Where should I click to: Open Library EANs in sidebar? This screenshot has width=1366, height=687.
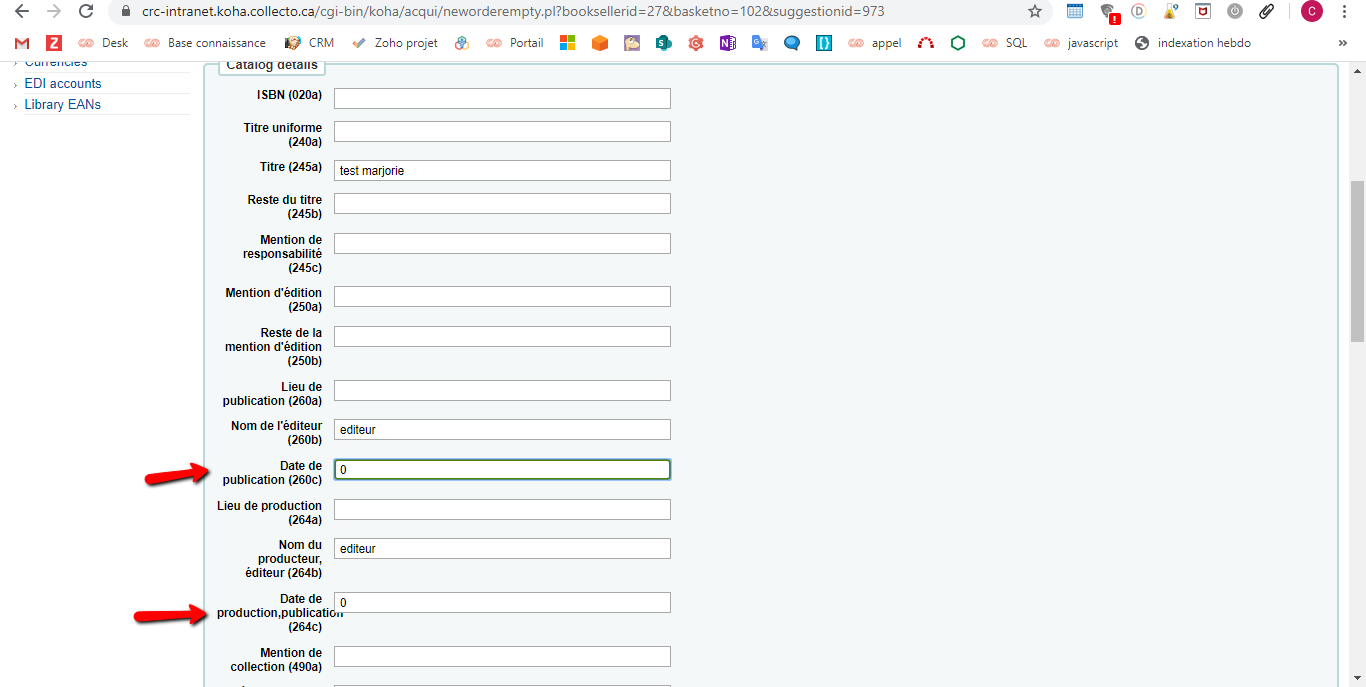(x=62, y=104)
